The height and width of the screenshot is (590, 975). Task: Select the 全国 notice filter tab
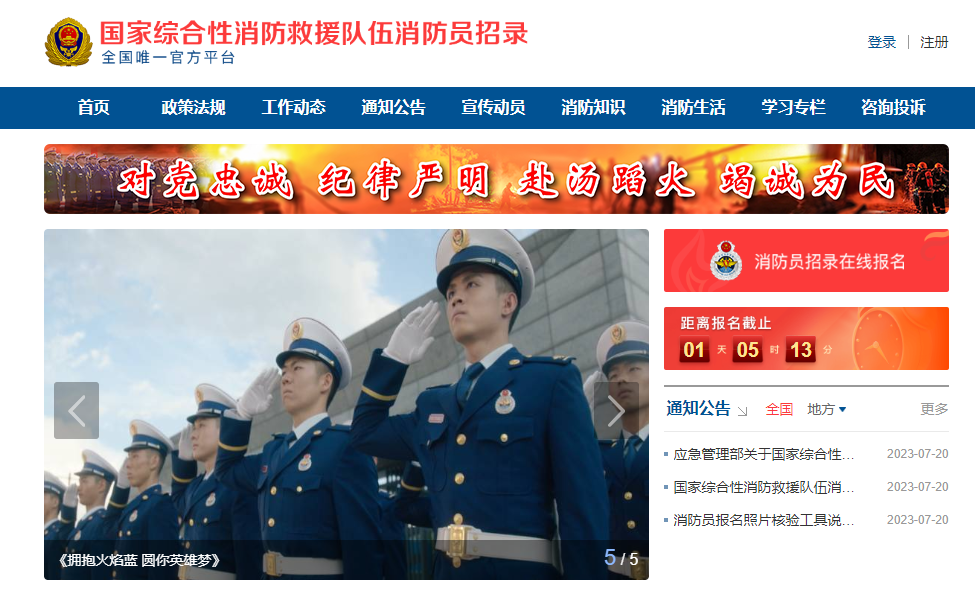click(779, 409)
